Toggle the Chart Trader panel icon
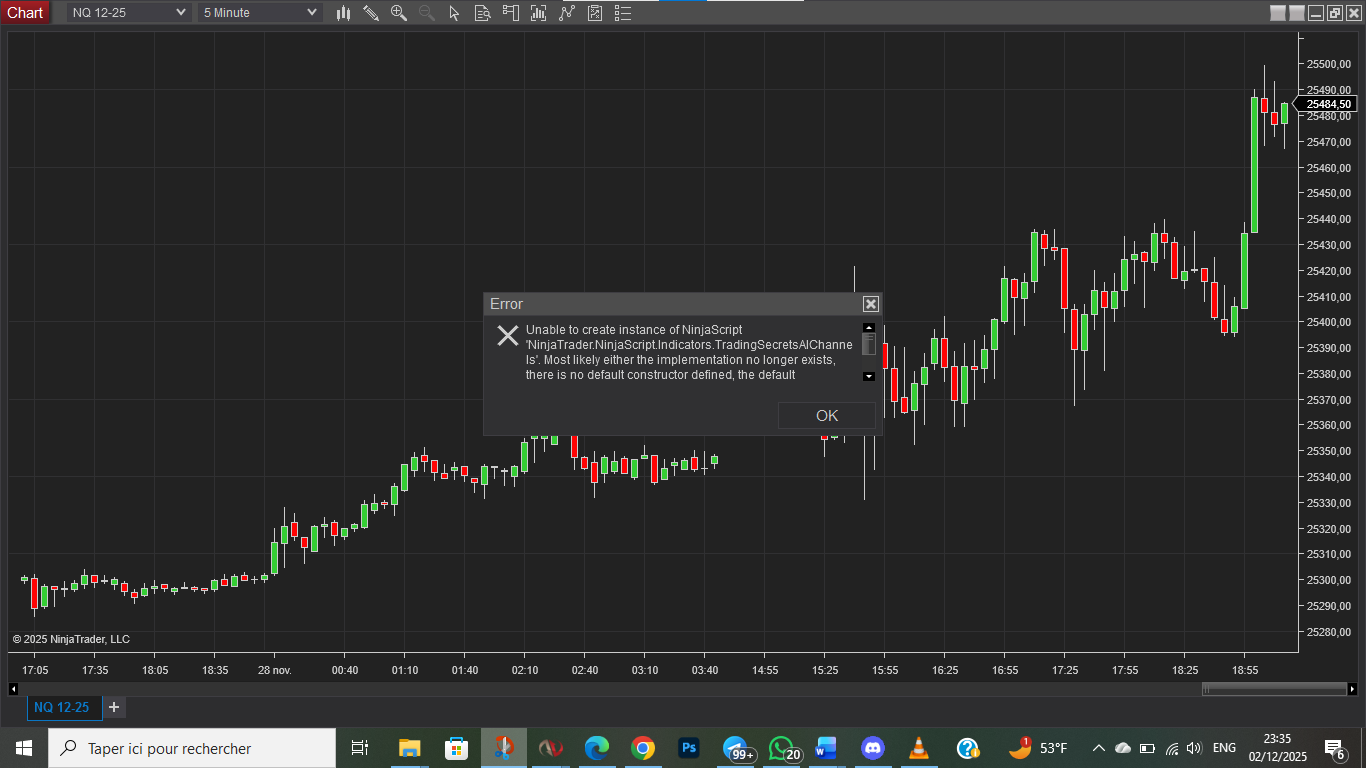1366x768 pixels. [511, 13]
